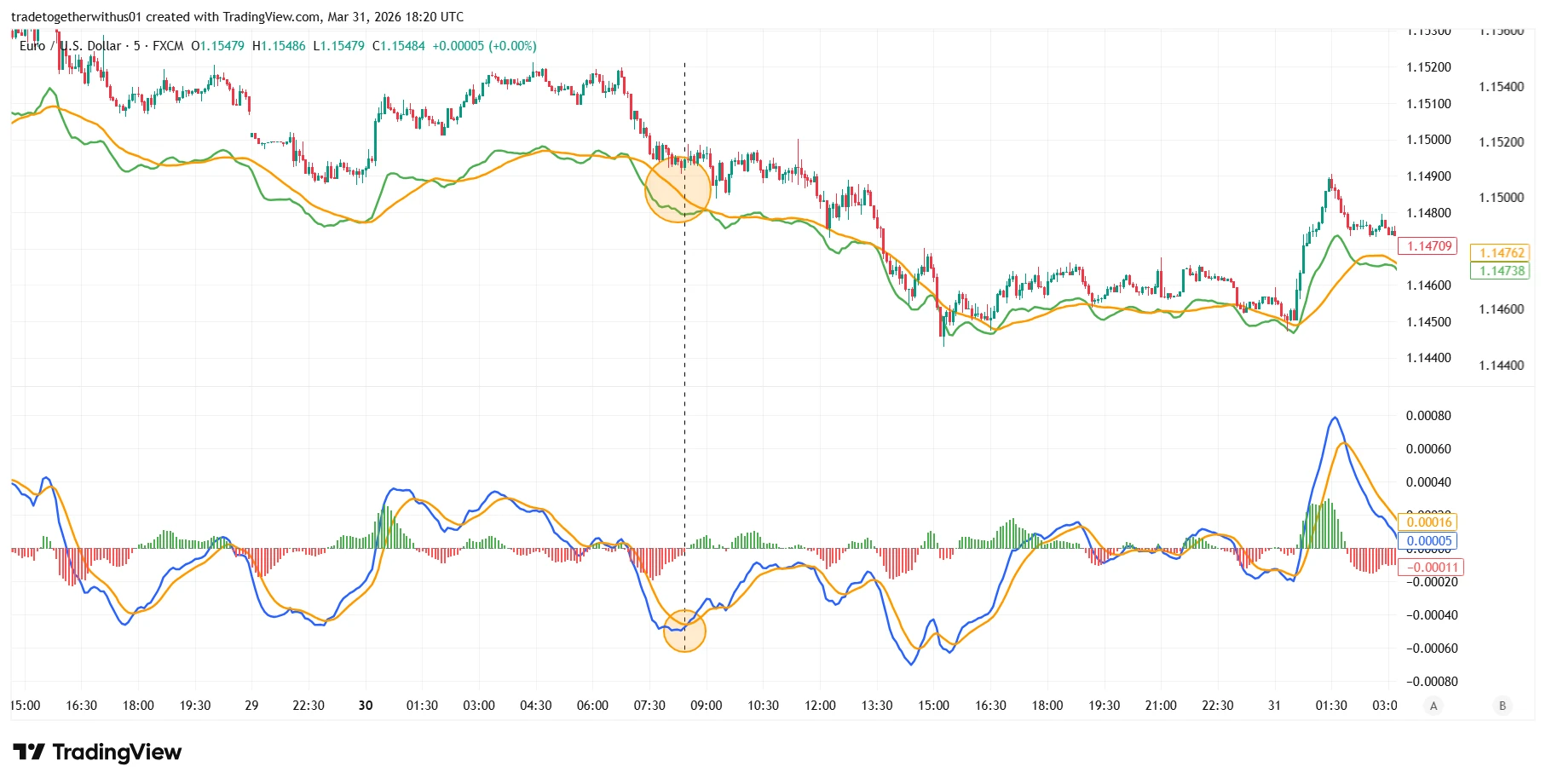Click the red histogram label -0.00011
This screenshot has height=784, width=1546.
pyautogui.click(x=1432, y=567)
